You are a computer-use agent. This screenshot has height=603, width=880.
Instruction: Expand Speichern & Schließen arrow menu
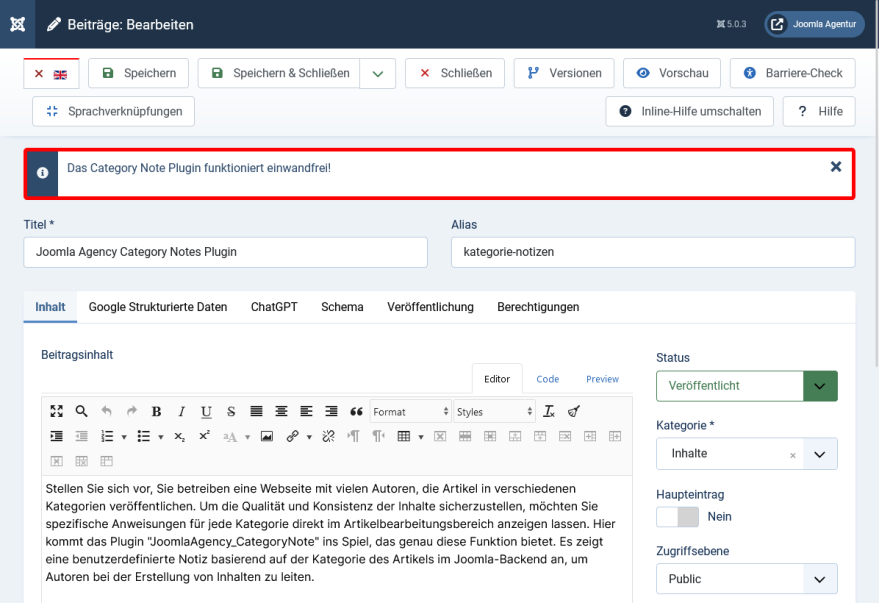point(377,73)
